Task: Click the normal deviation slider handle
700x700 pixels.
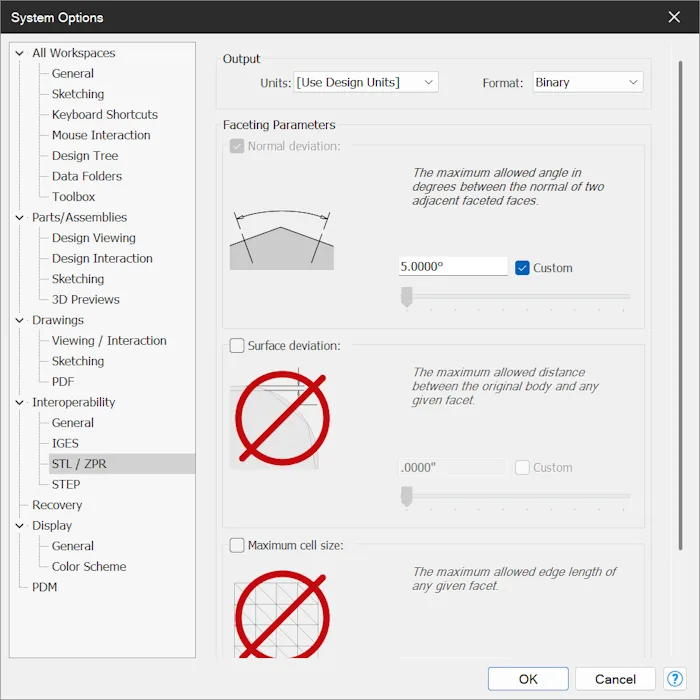Action: 406,296
